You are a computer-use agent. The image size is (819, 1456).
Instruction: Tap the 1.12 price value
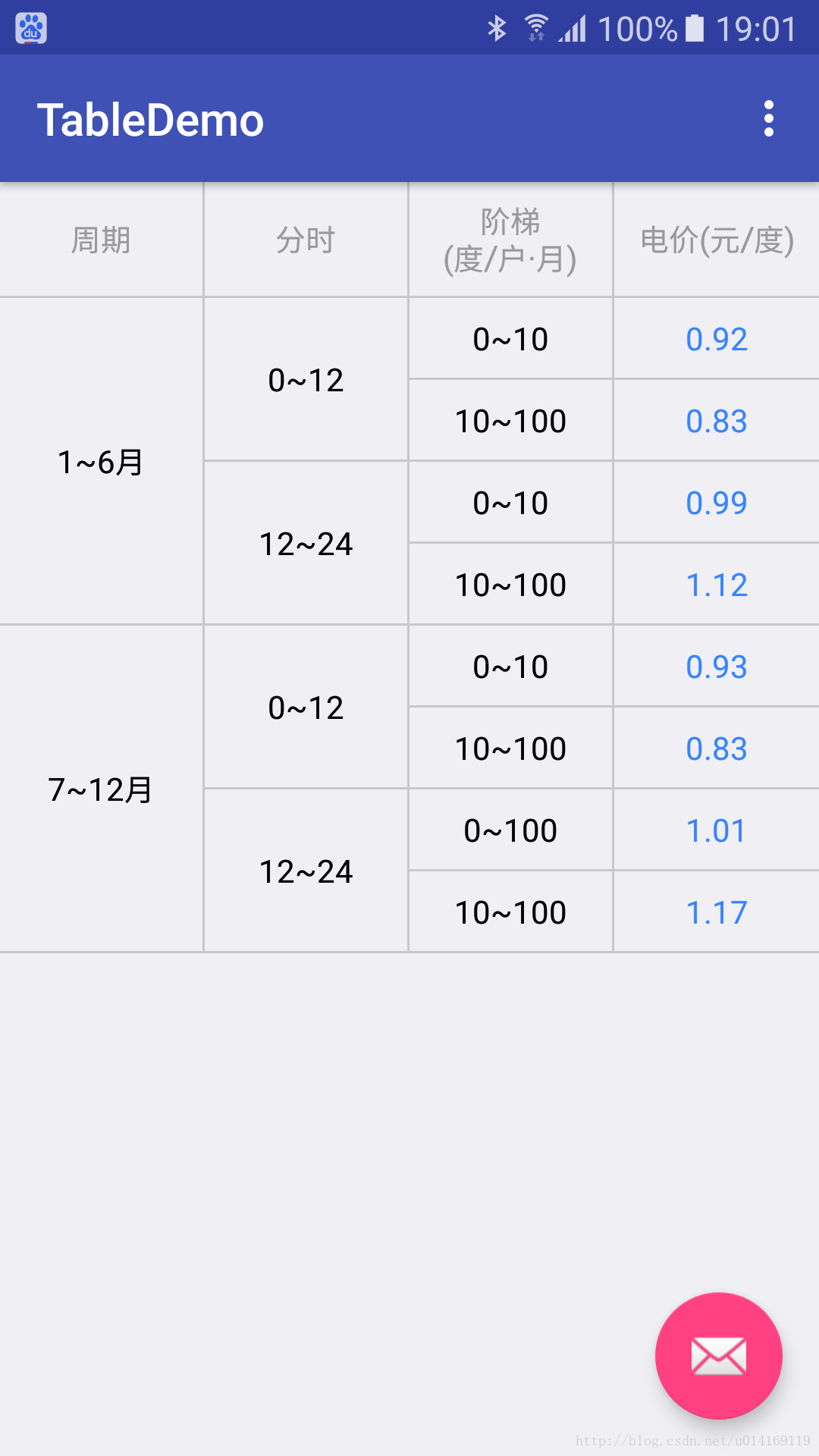[x=717, y=585]
